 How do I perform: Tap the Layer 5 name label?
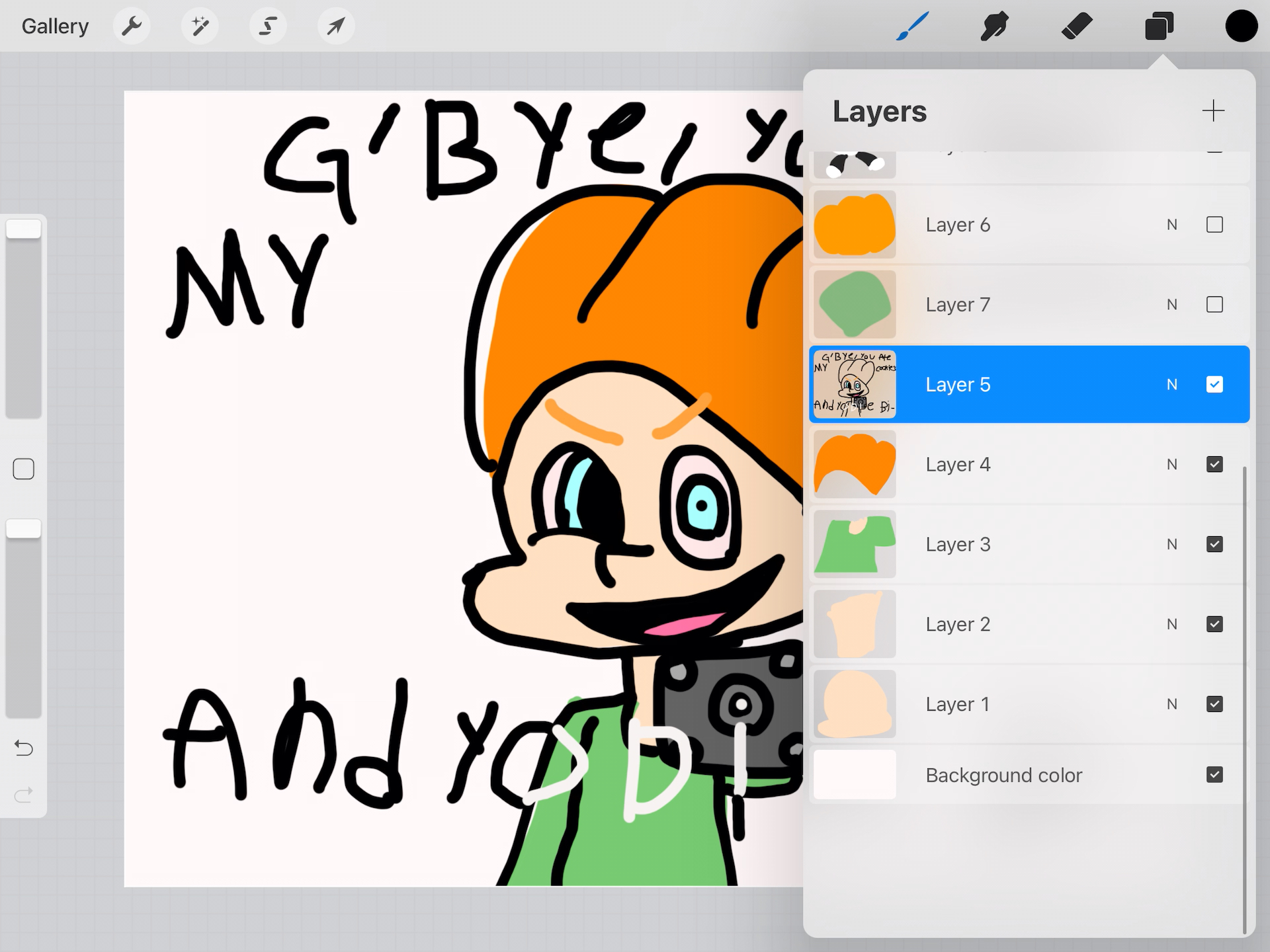click(958, 384)
